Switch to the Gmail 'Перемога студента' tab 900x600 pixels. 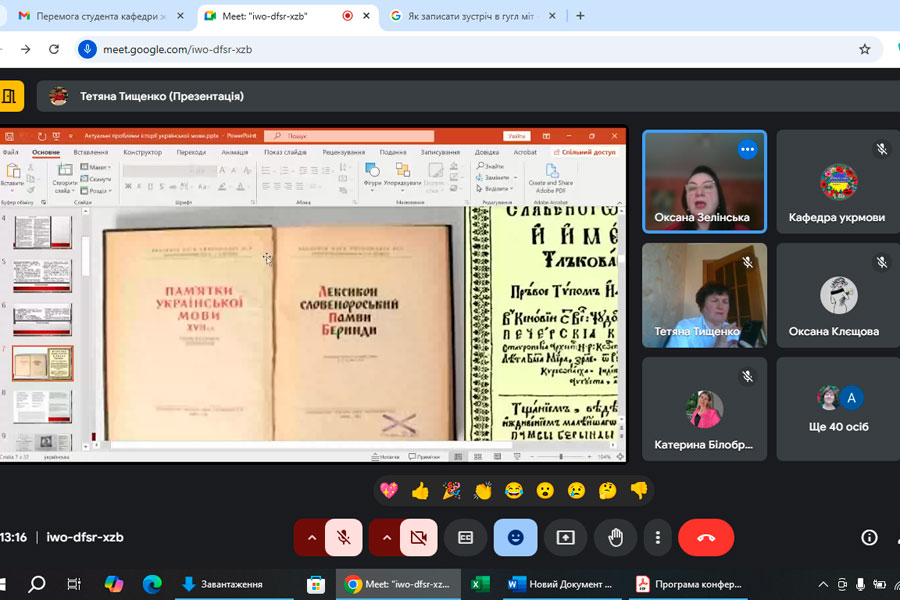point(95,16)
